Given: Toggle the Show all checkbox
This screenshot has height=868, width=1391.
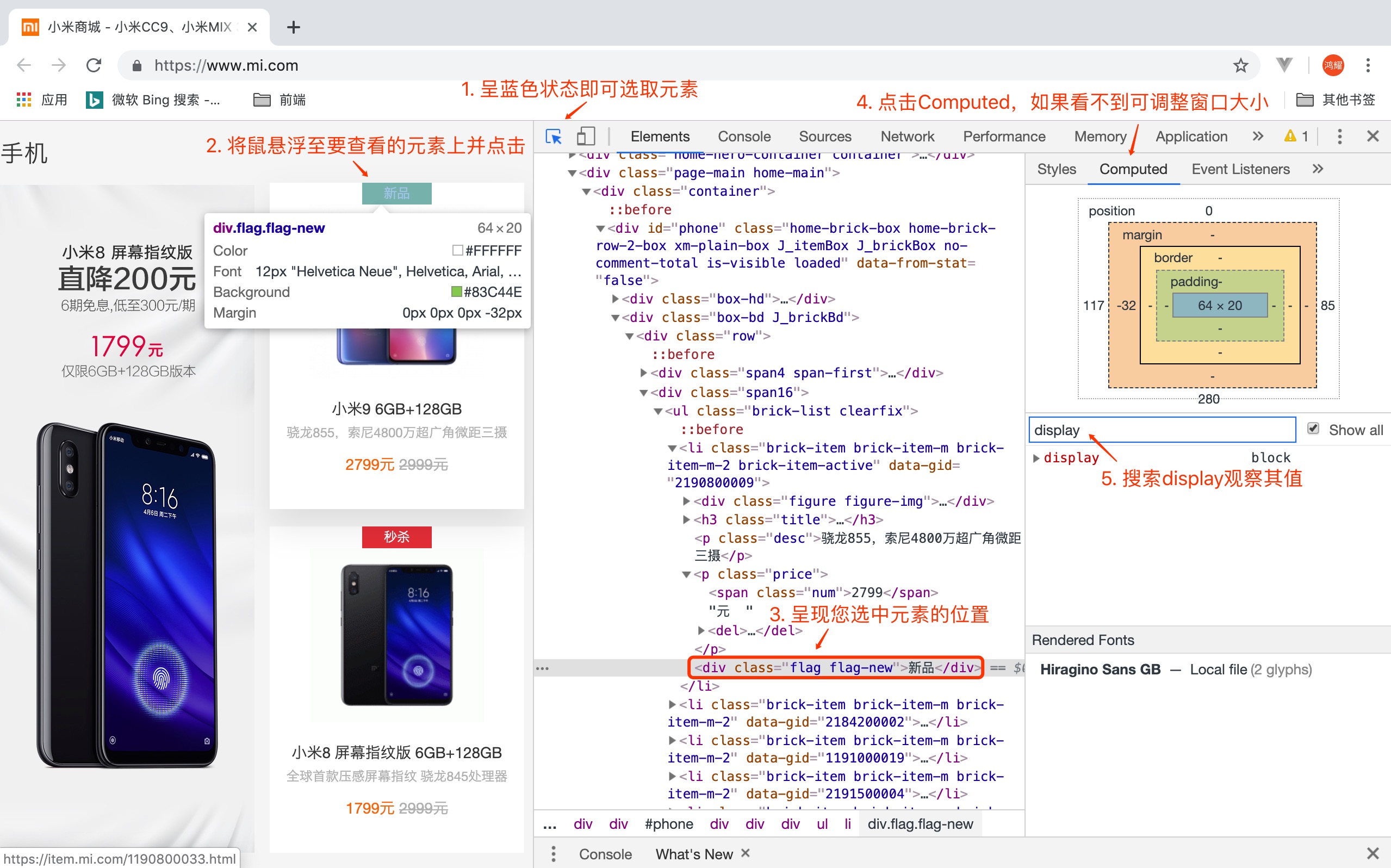Looking at the screenshot, I should [1313, 429].
